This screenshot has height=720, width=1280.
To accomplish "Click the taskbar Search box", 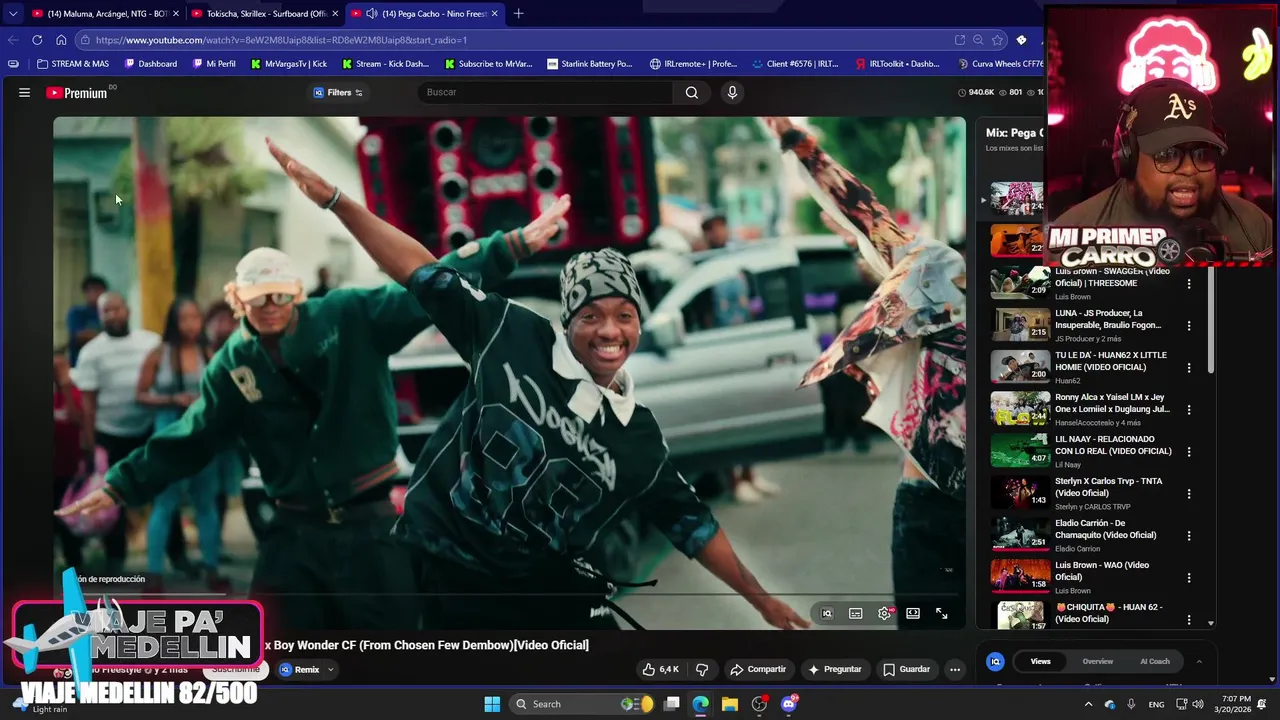I will (x=583, y=704).
